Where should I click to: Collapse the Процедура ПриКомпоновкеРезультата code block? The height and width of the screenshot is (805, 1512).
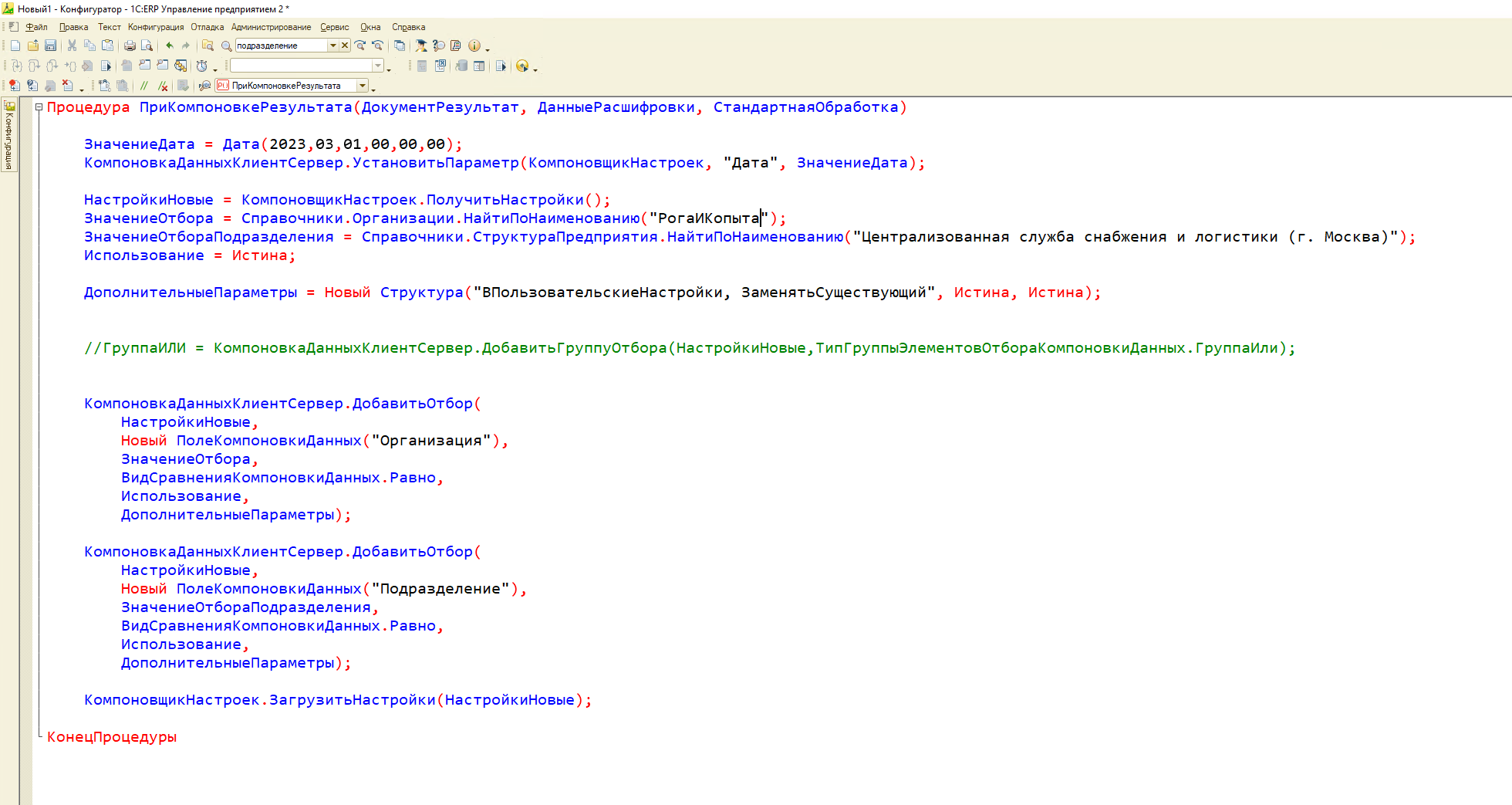39,107
